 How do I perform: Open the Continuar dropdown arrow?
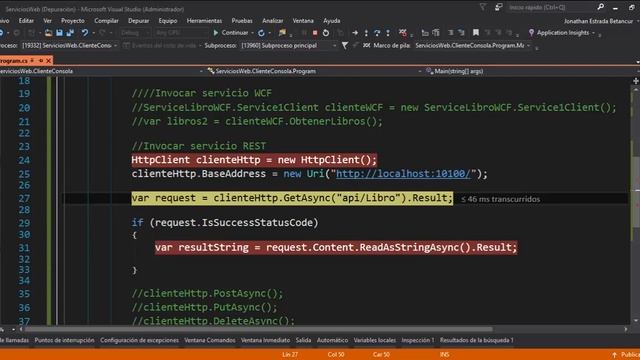(x=252, y=33)
